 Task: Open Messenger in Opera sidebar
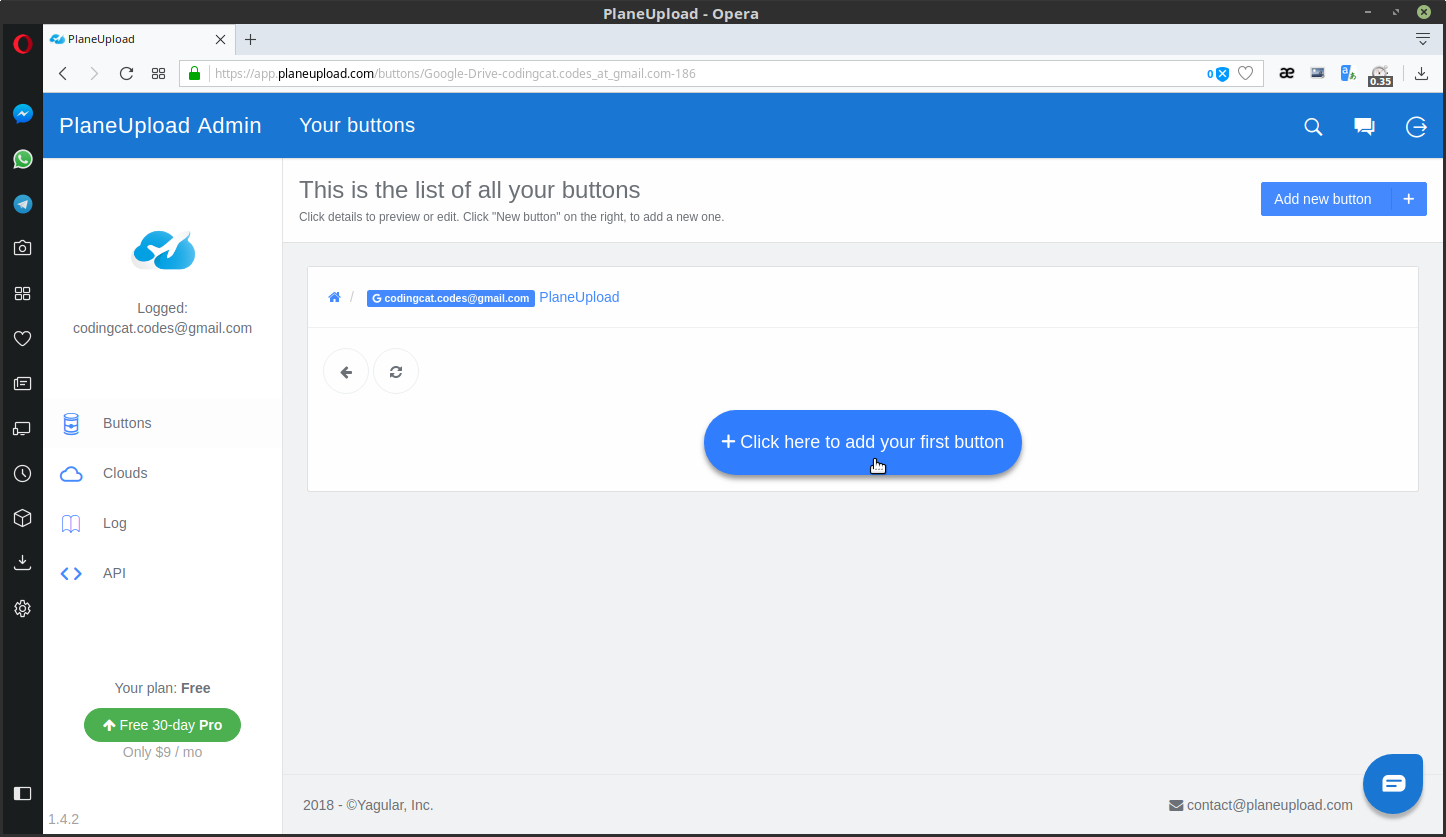coord(22,114)
